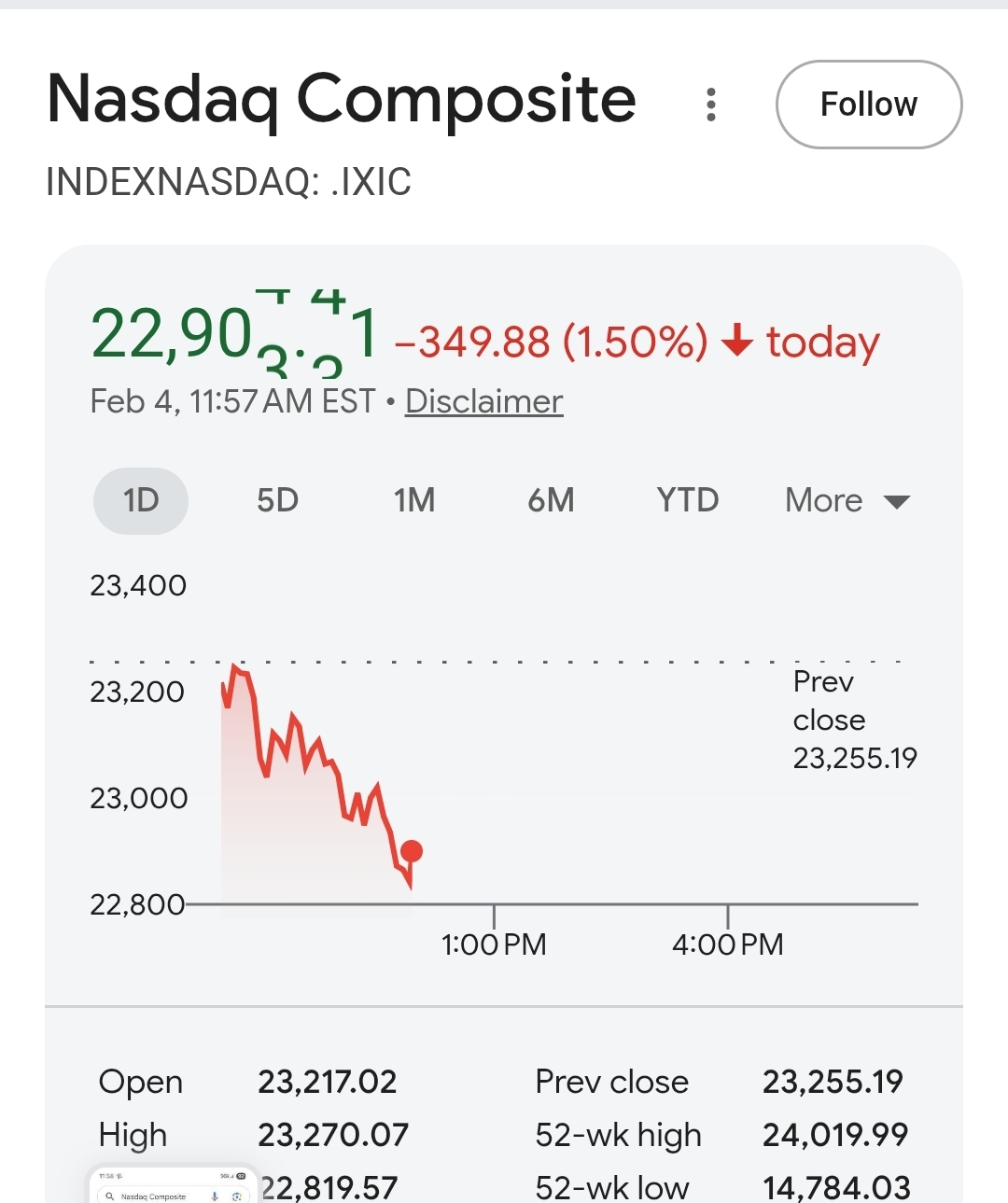
Task: Switch chart to 5D range
Action: pyautogui.click(x=277, y=500)
